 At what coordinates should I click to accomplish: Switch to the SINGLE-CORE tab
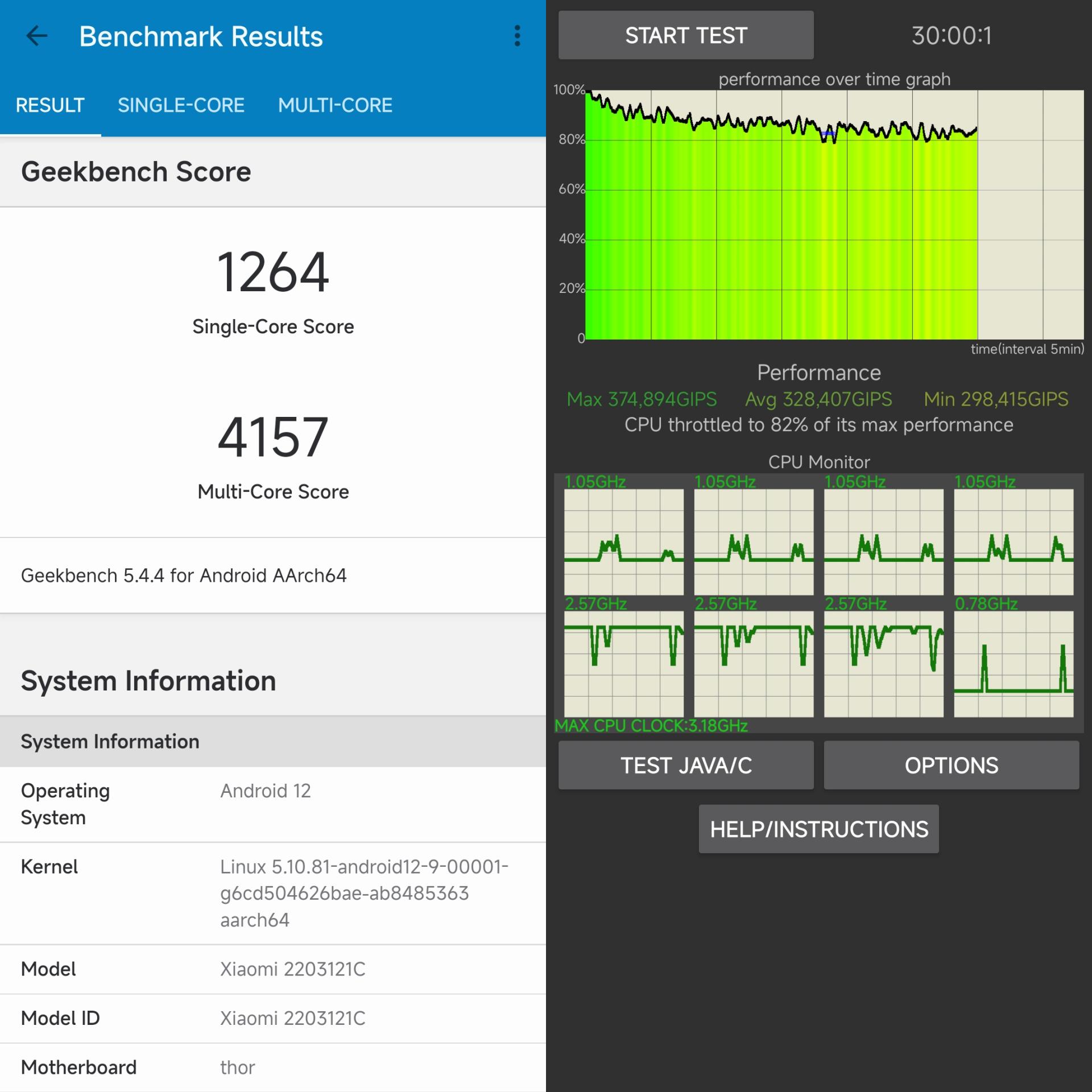tap(181, 105)
